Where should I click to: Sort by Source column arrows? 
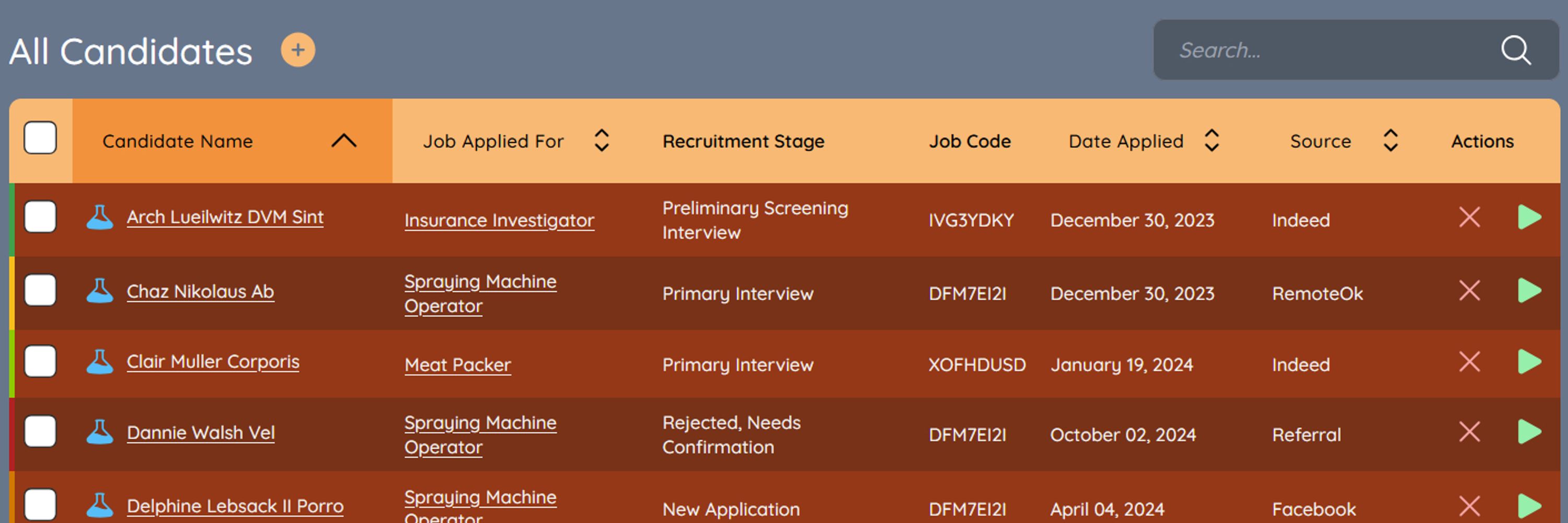point(1390,141)
